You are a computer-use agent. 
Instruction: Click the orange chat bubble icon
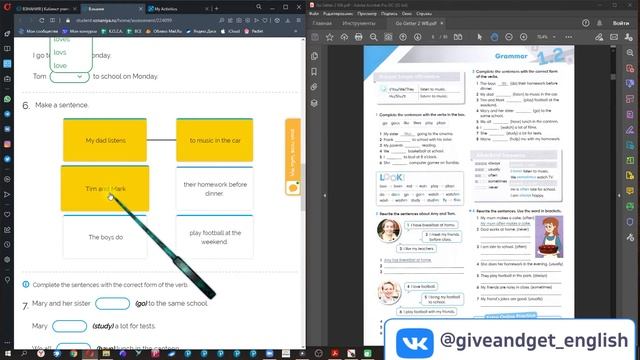click(x=293, y=188)
